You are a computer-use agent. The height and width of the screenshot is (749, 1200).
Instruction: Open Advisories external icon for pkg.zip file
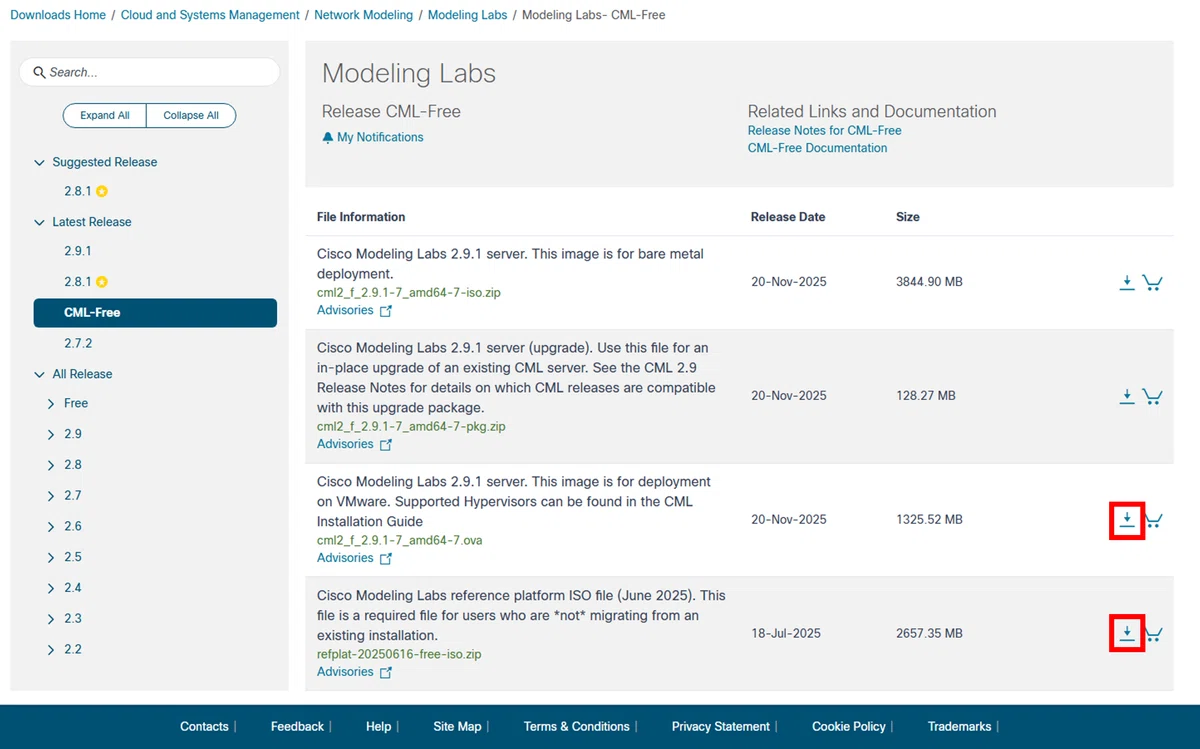point(386,445)
